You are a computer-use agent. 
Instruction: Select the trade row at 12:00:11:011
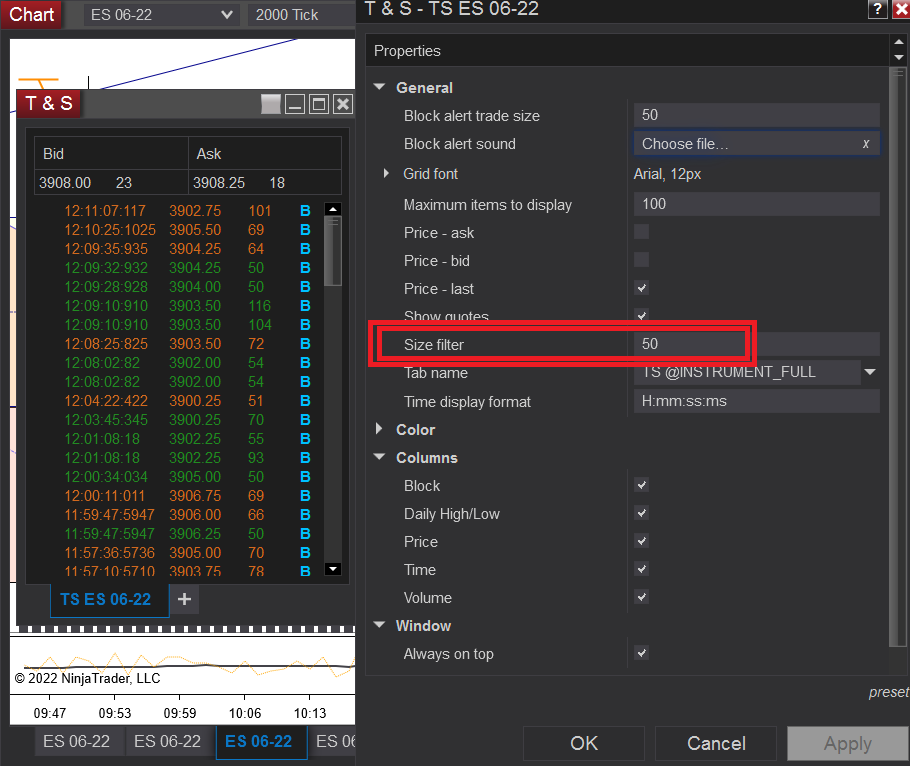click(187, 496)
